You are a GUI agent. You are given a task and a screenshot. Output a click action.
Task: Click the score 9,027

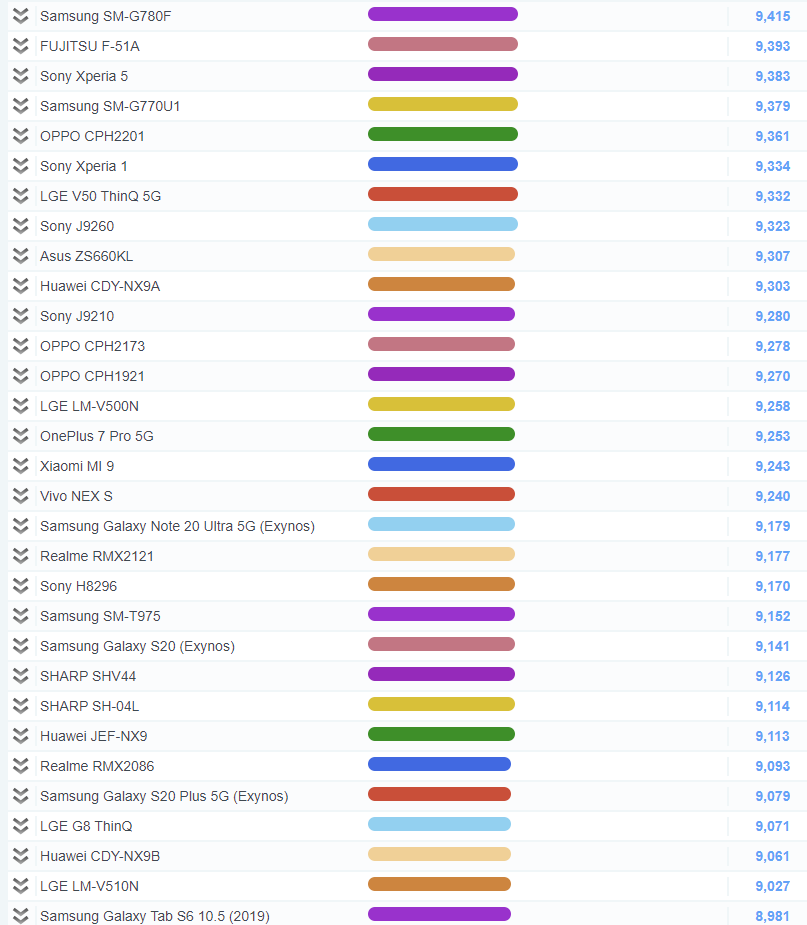coord(773,886)
